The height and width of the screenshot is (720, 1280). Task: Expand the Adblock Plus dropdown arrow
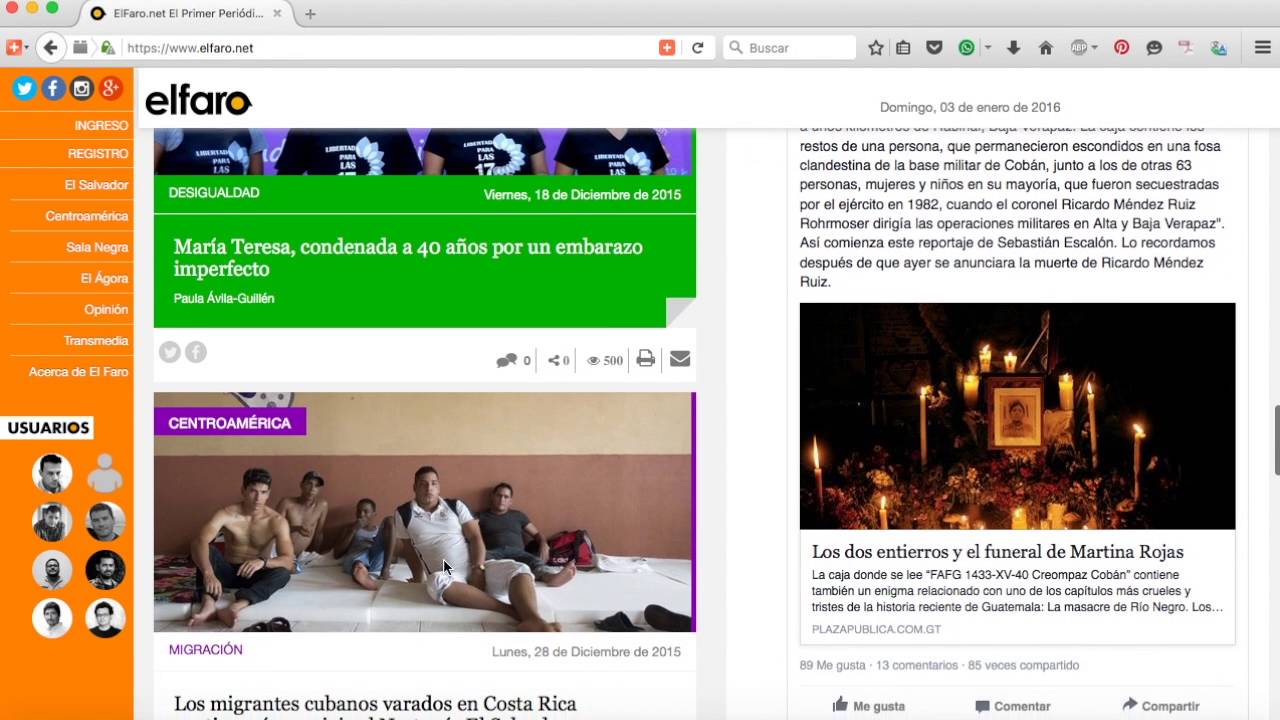(x=1094, y=47)
